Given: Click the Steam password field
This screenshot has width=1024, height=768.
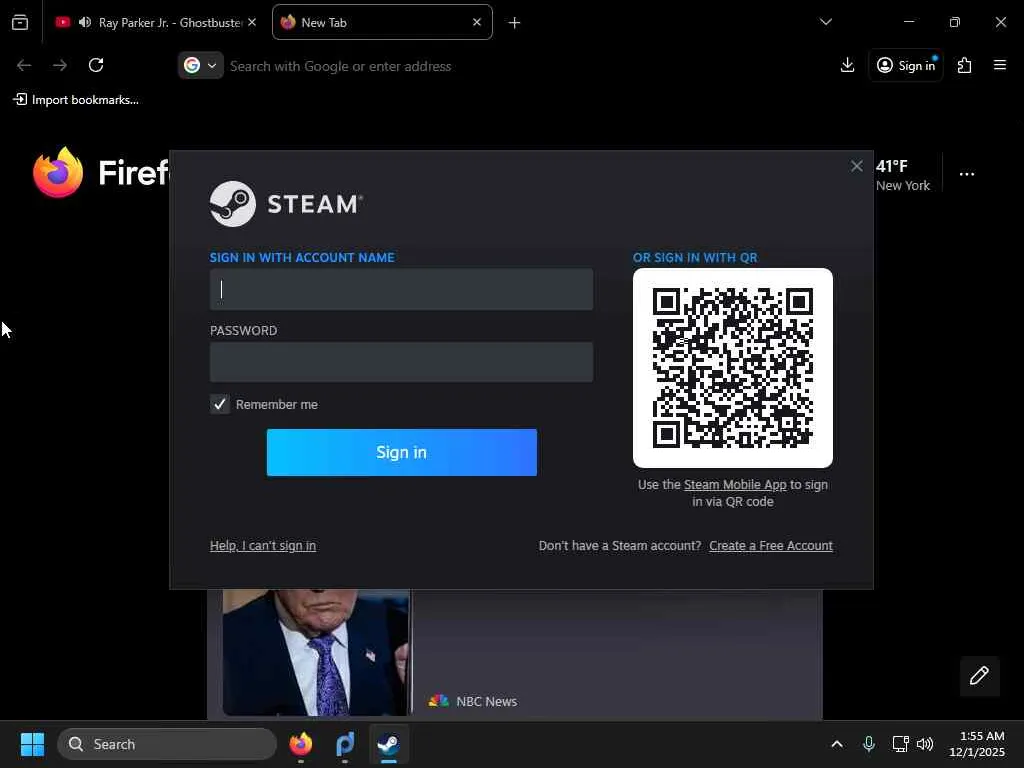Looking at the screenshot, I should tap(401, 362).
